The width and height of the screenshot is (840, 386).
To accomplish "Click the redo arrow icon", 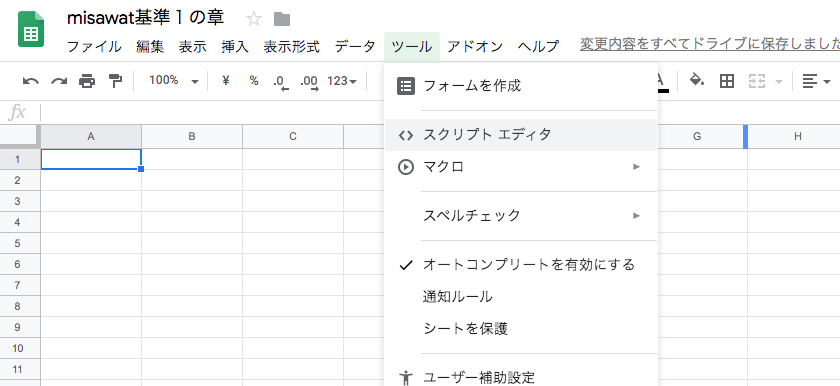I will [59, 81].
